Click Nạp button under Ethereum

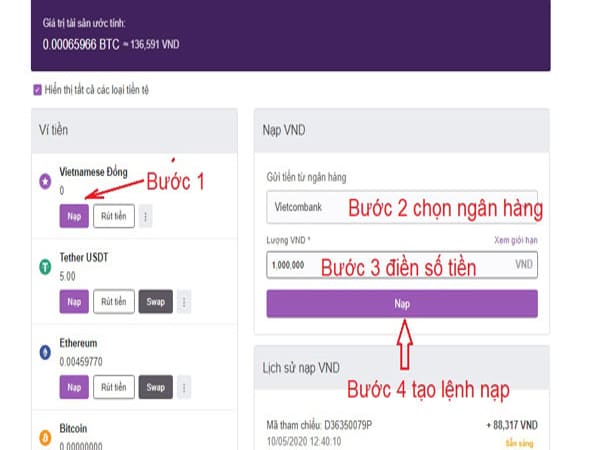[x=74, y=387]
